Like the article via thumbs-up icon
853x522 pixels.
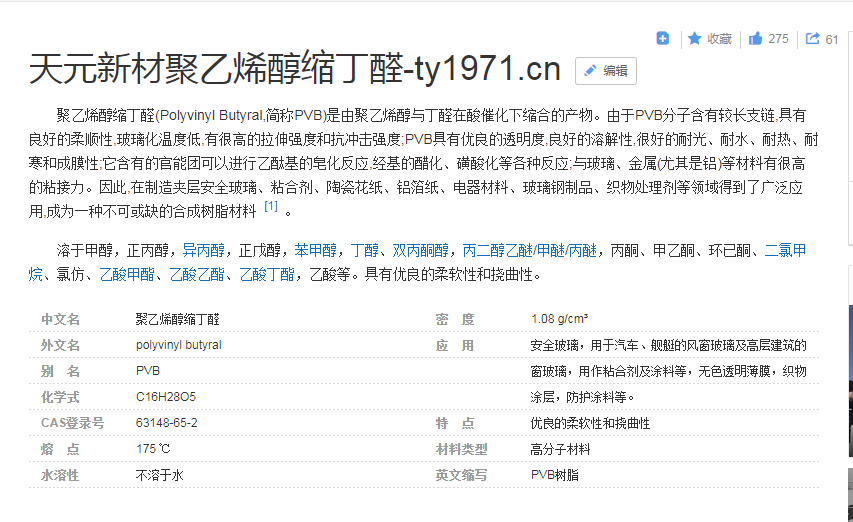pyautogui.click(x=756, y=39)
